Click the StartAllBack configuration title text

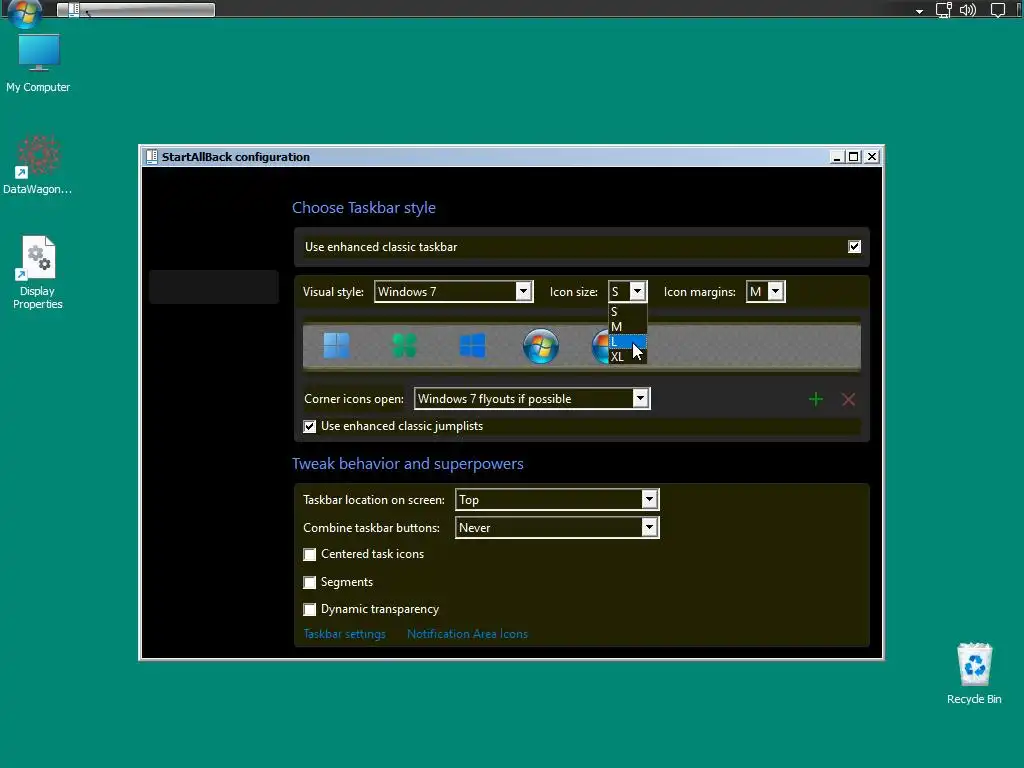(236, 157)
